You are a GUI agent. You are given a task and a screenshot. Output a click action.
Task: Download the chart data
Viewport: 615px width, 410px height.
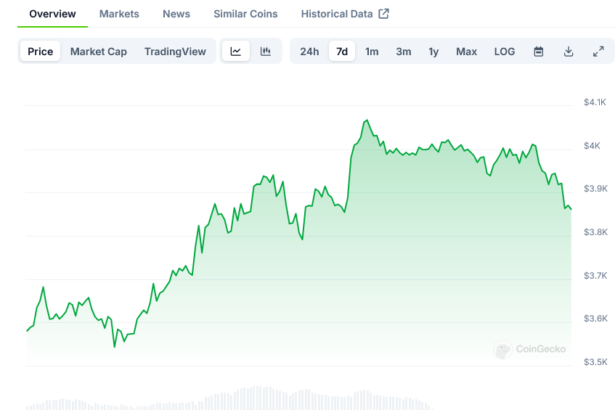(568, 51)
